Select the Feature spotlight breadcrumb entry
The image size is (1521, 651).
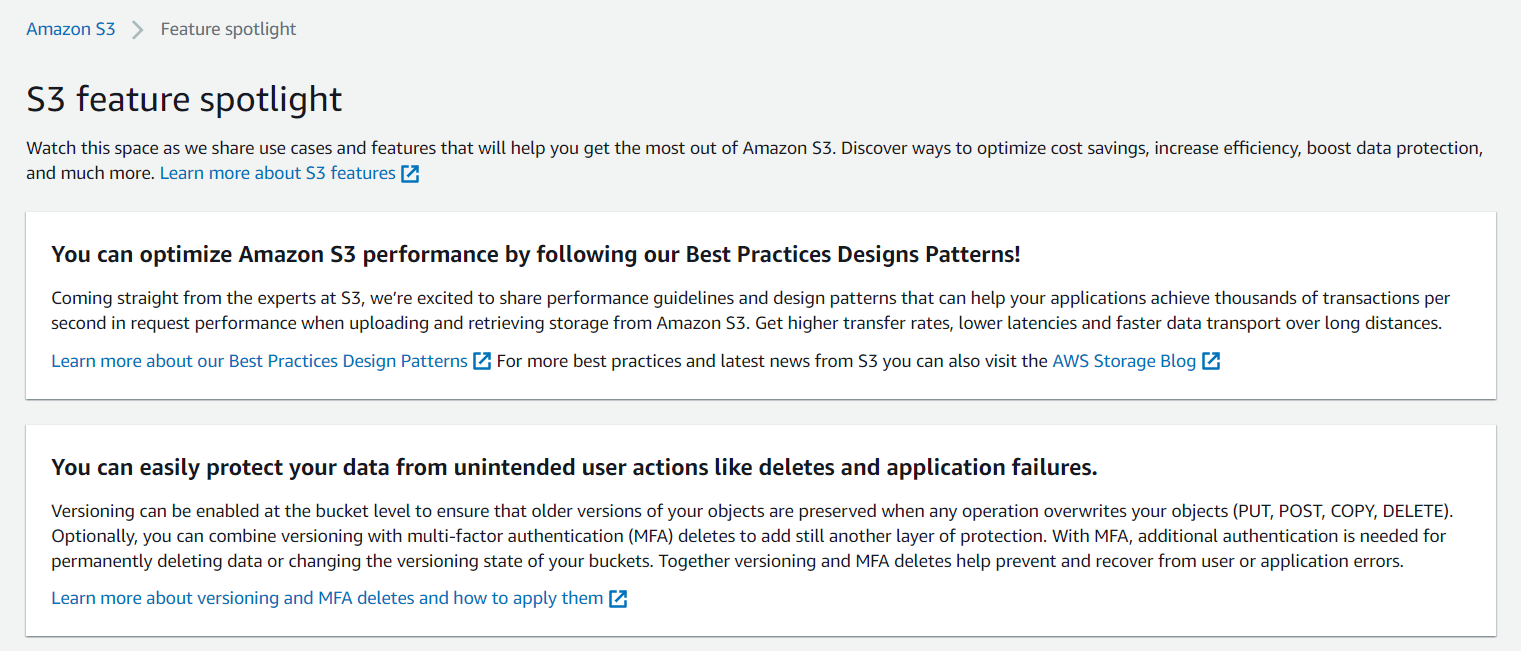pos(228,29)
